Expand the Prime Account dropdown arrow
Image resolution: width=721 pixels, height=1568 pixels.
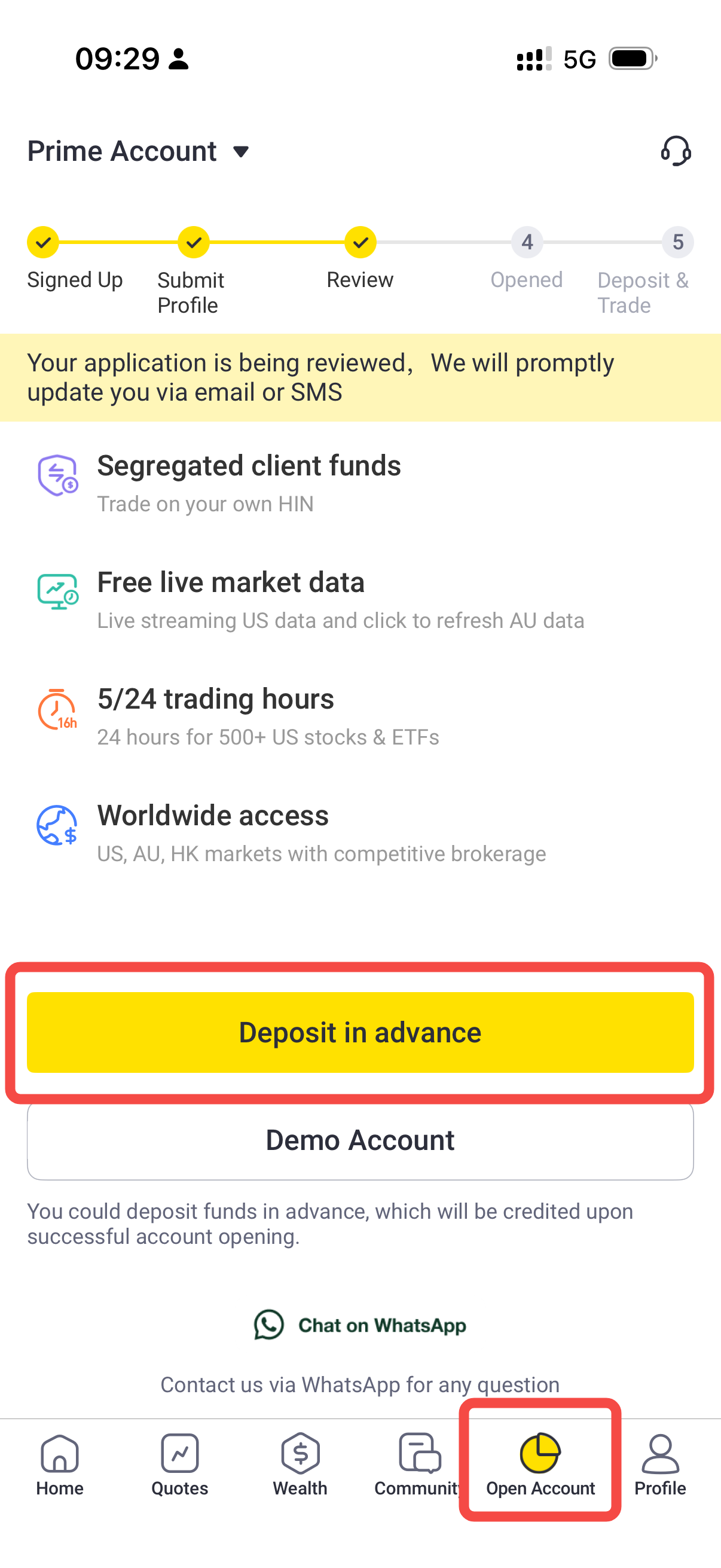tap(241, 151)
